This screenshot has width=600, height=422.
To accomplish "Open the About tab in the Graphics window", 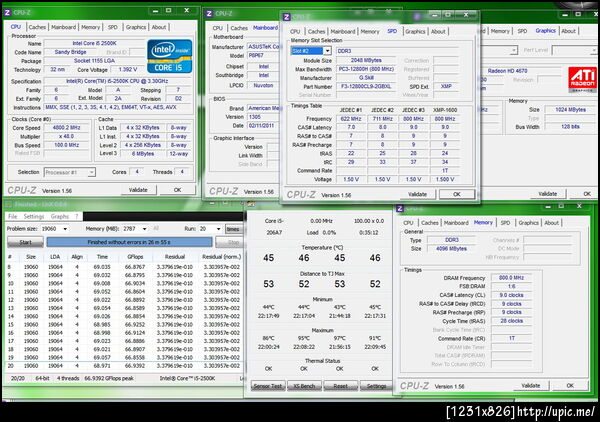I will [568, 31].
